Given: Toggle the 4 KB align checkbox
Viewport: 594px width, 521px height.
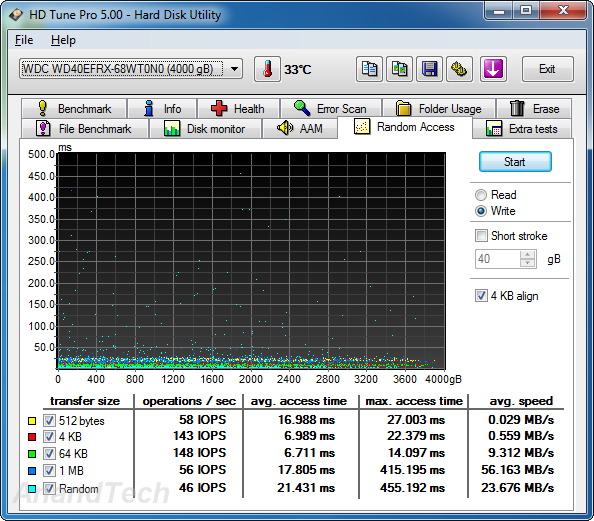Looking at the screenshot, I should click(x=481, y=296).
